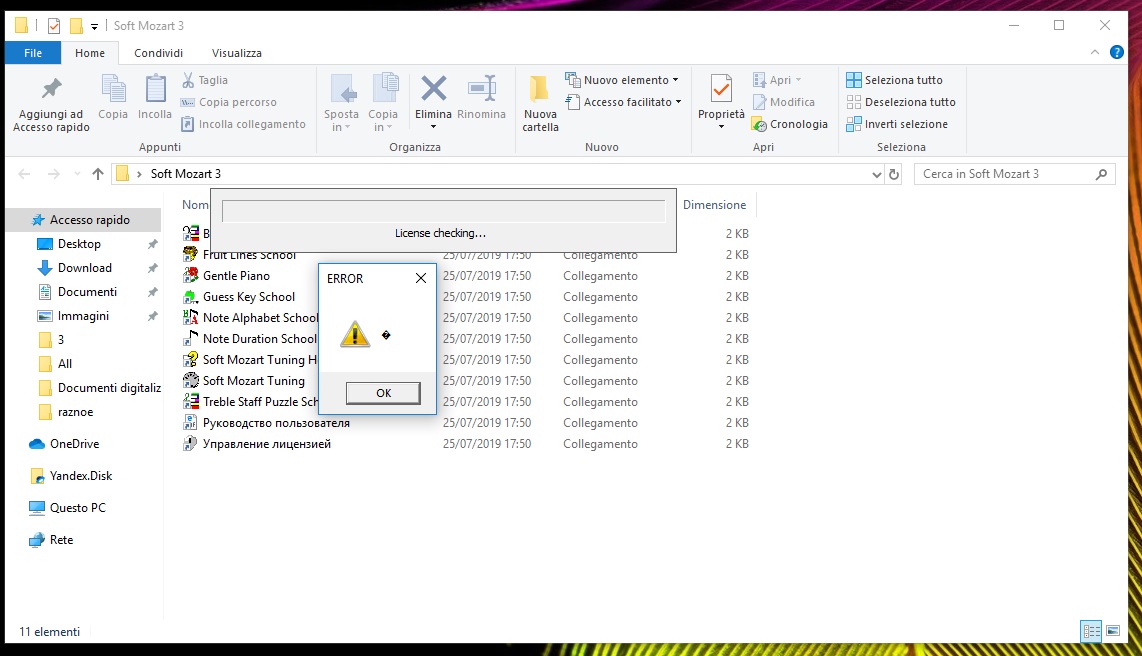Select the Guess Key School shortcut icon

(190, 296)
